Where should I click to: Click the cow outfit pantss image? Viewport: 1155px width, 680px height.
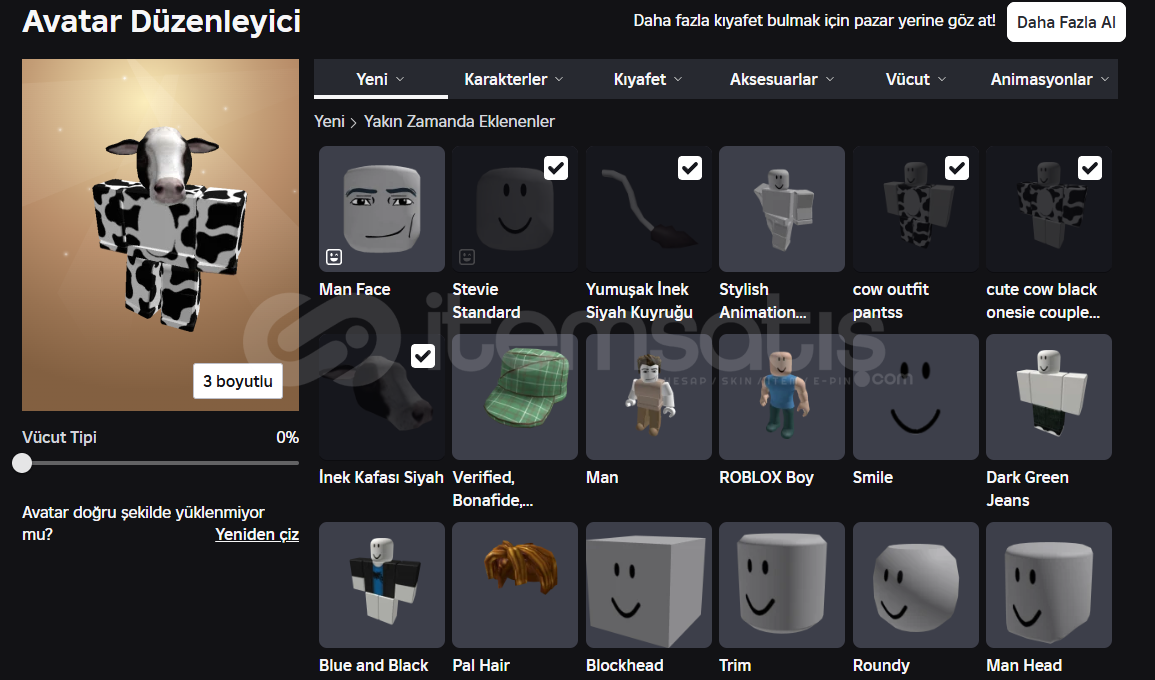(x=916, y=208)
